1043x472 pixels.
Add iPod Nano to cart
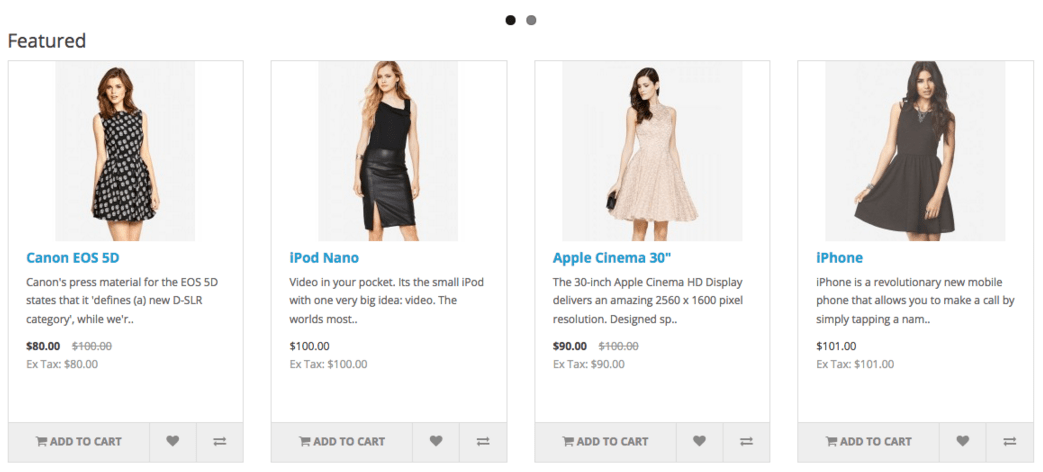pos(342,441)
